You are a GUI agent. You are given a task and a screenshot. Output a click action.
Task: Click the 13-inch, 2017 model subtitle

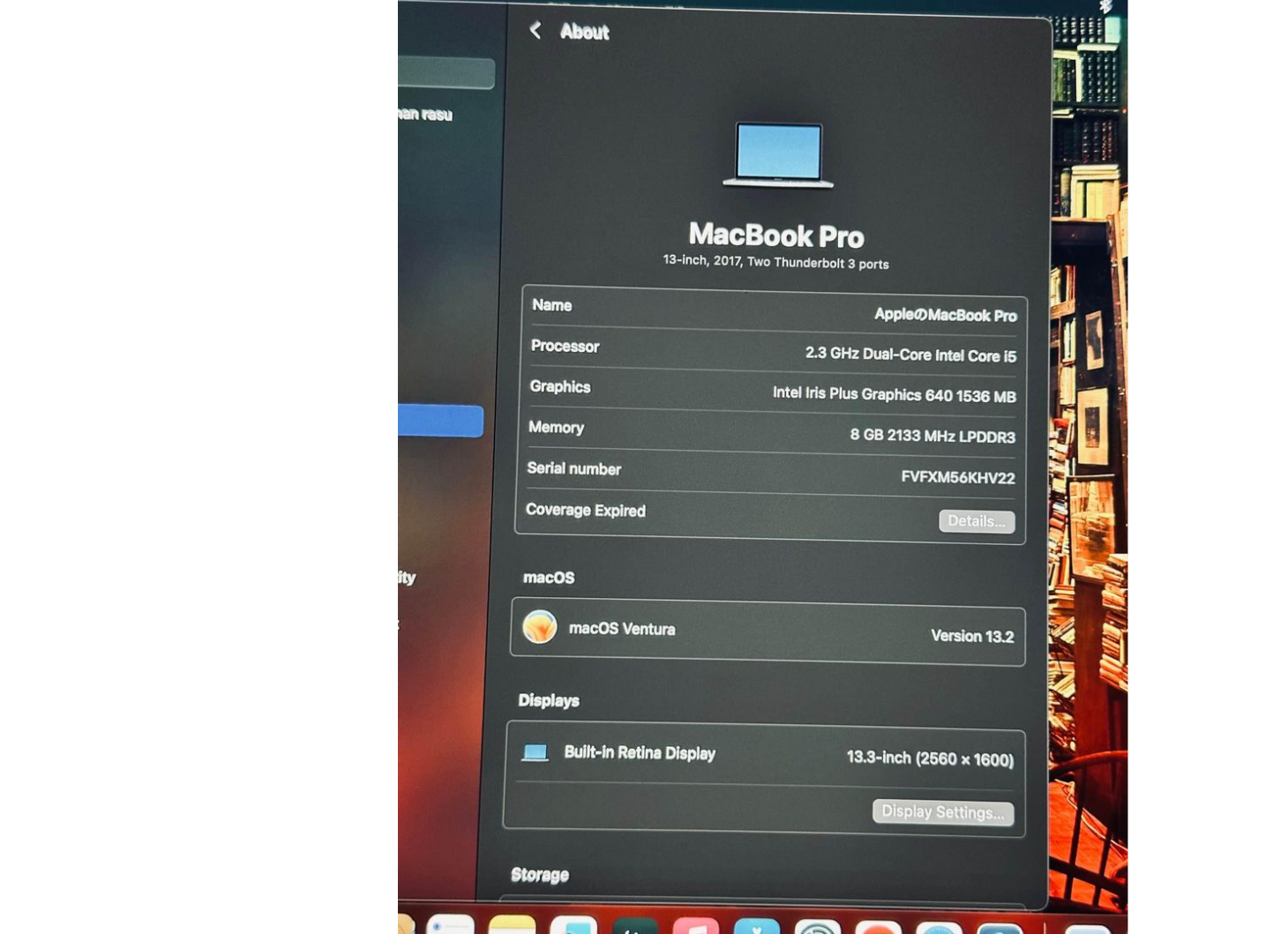point(775,262)
